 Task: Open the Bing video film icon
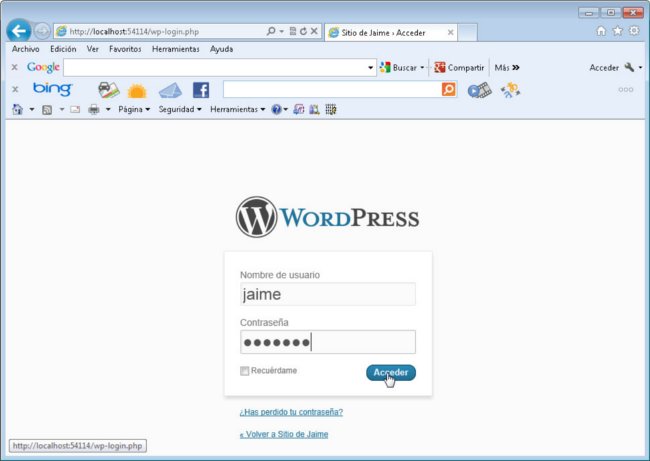coord(480,90)
